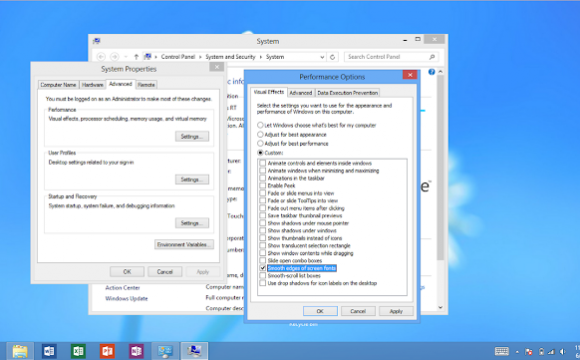Open Visual Effects tab in Performance Options
The width and height of the screenshot is (580, 360).
[269, 92]
